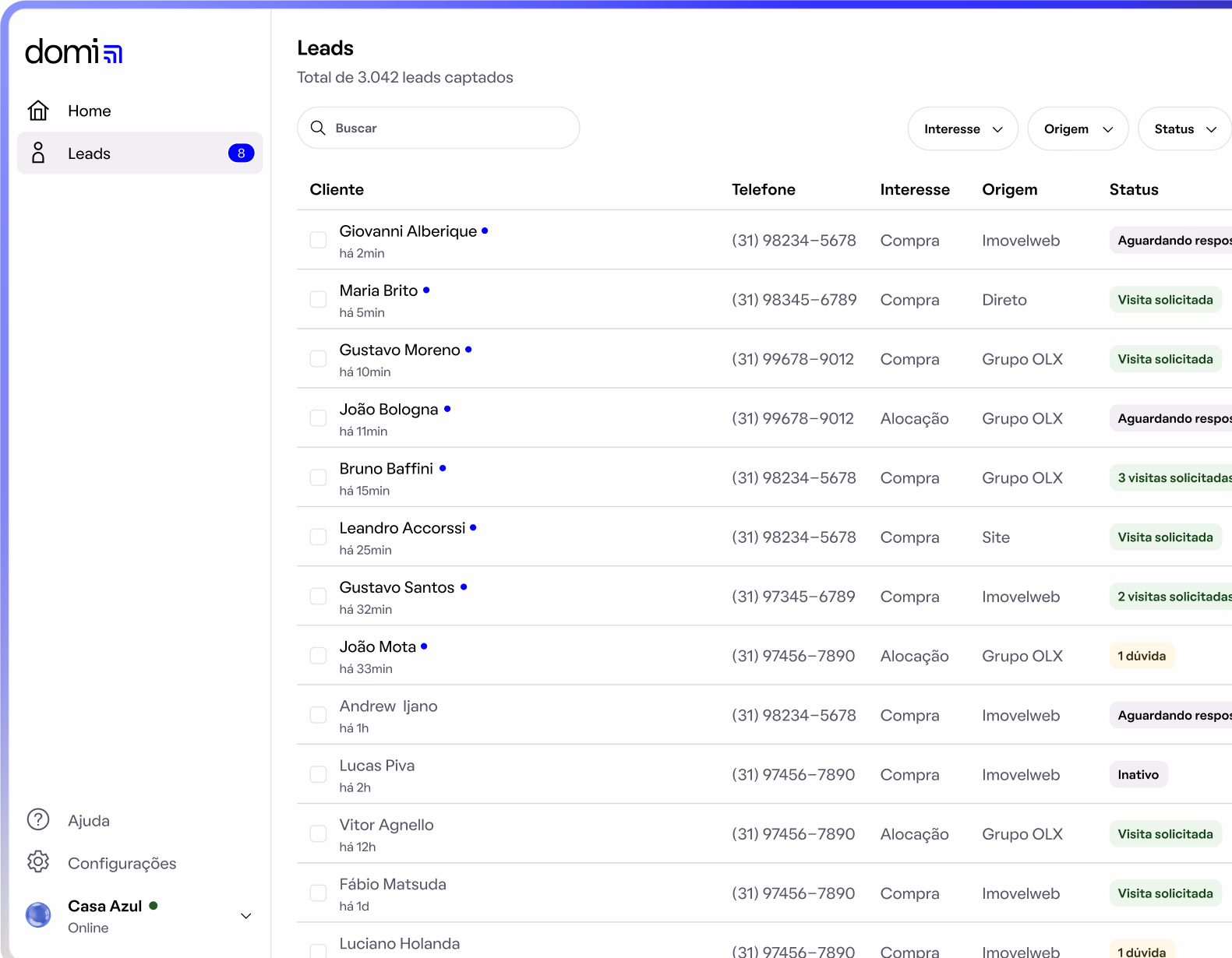Click the há 12h timestamp
This screenshot has height=958, width=1232.
click(358, 847)
